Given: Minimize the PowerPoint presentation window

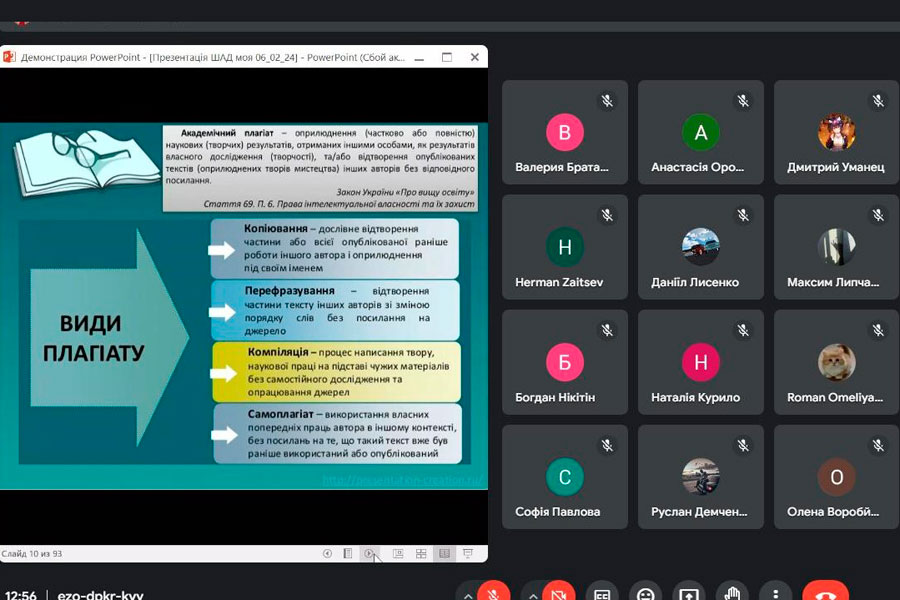Looking at the screenshot, I should click(x=420, y=57).
